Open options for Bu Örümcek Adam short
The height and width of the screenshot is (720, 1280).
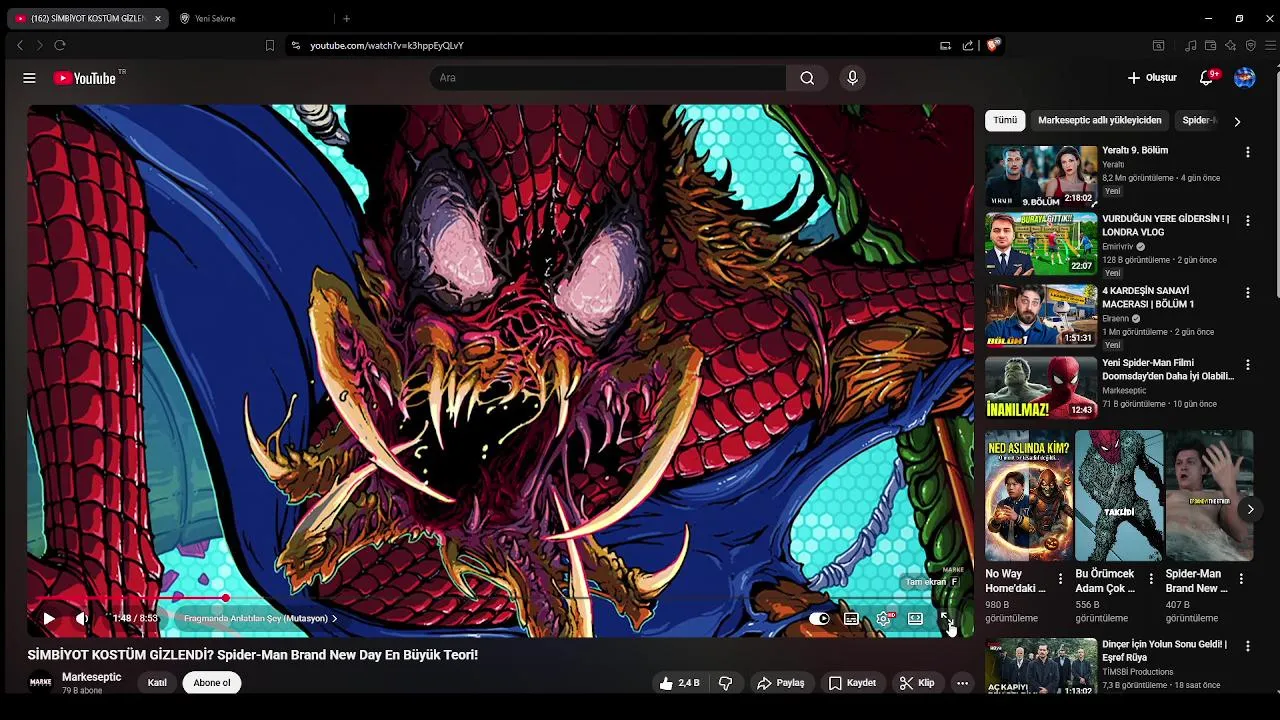click(x=1150, y=579)
